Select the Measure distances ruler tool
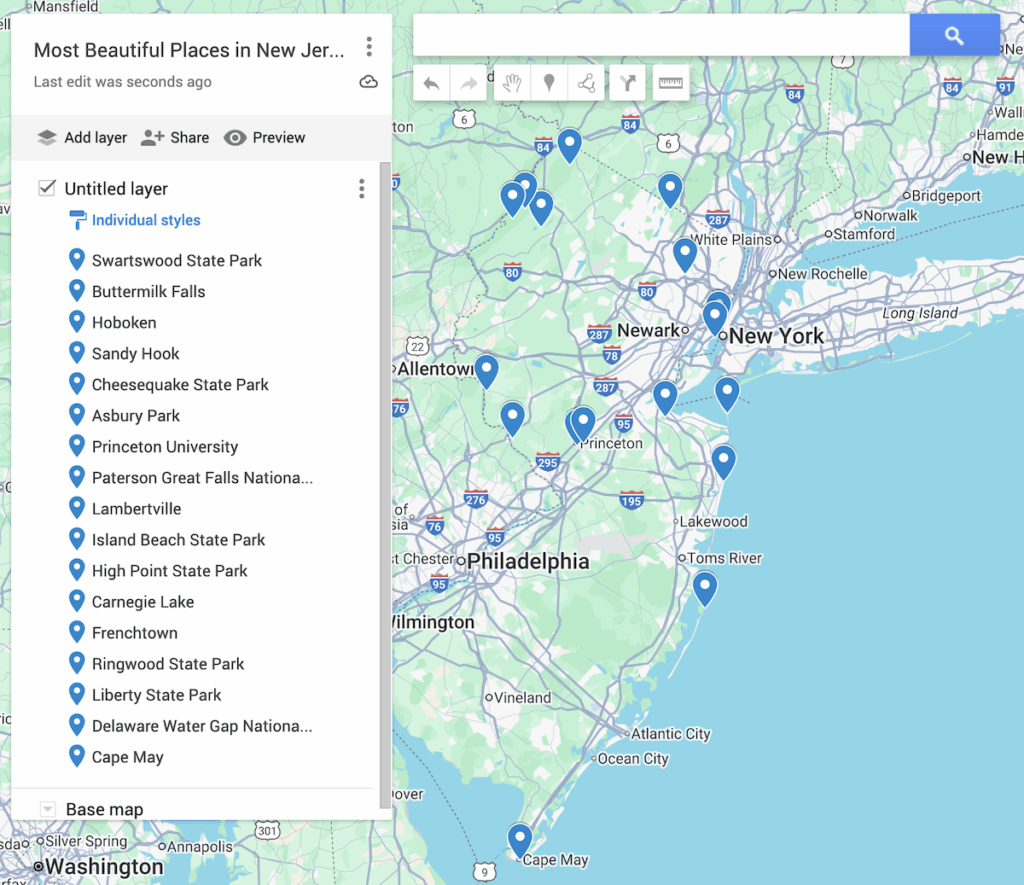 [671, 83]
